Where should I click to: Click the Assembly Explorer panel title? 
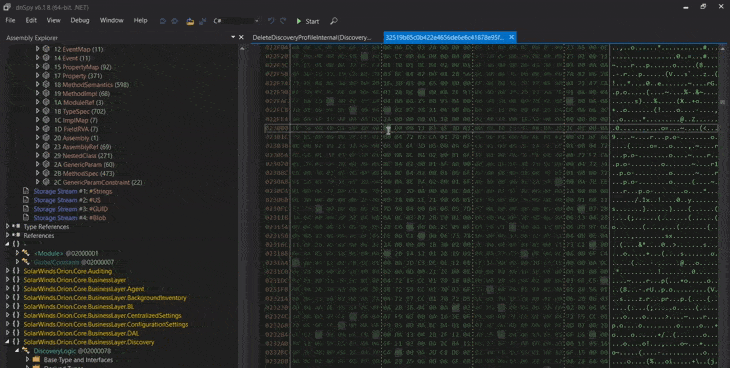(x=32, y=38)
